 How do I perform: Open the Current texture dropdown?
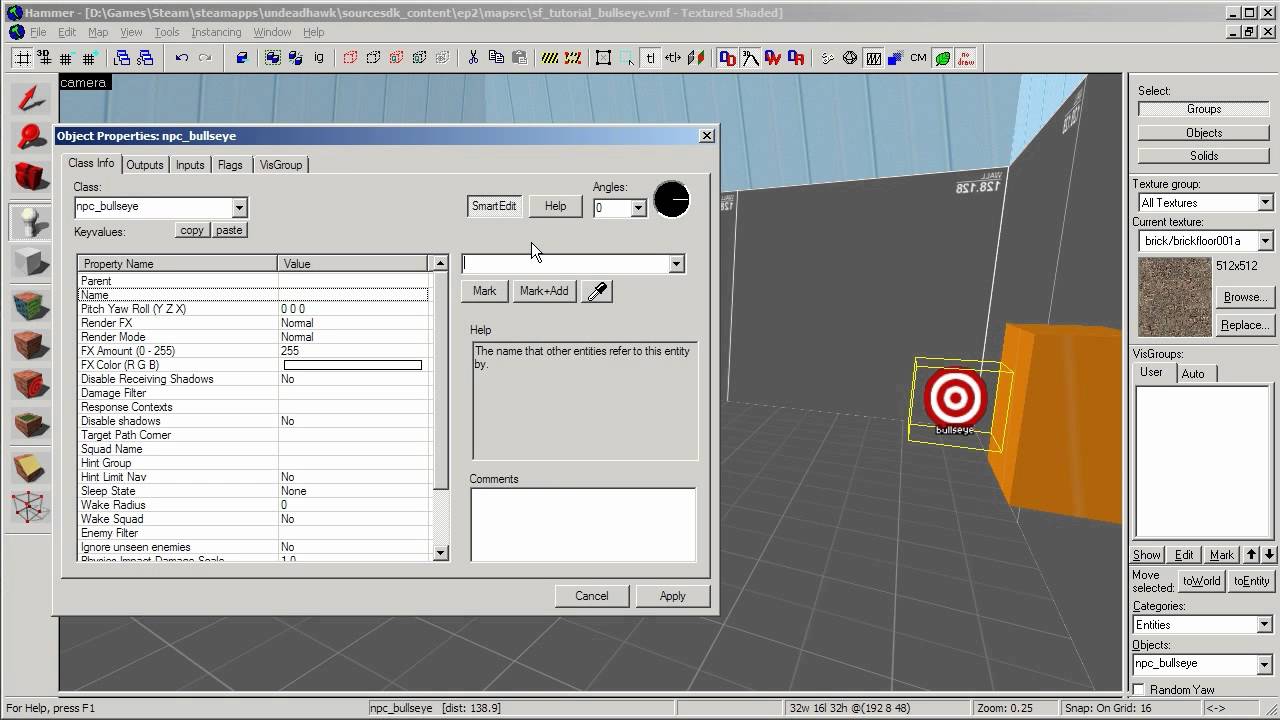pos(1265,241)
